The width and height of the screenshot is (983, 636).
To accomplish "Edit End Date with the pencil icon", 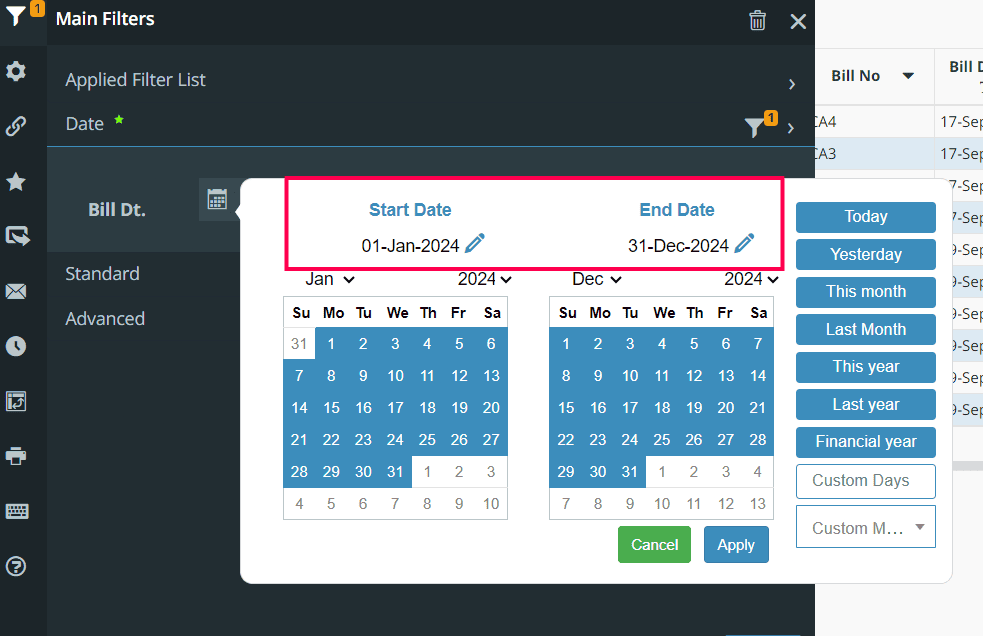I will pyautogui.click(x=744, y=243).
